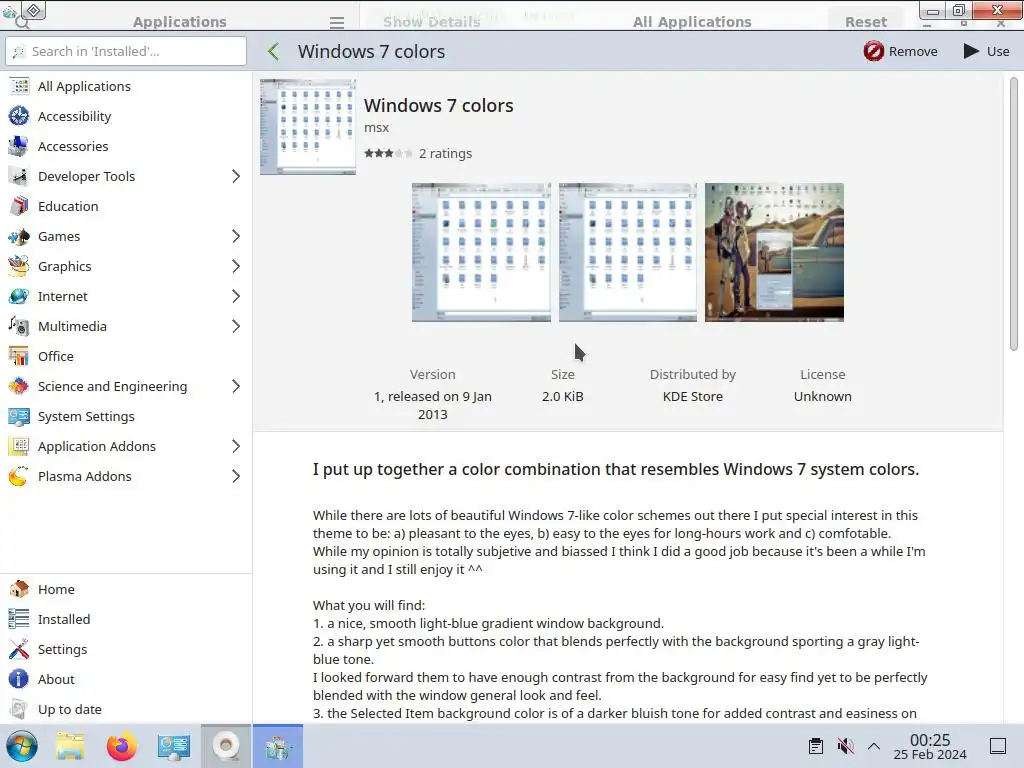Select Science and Engineering icon

pos(19,387)
